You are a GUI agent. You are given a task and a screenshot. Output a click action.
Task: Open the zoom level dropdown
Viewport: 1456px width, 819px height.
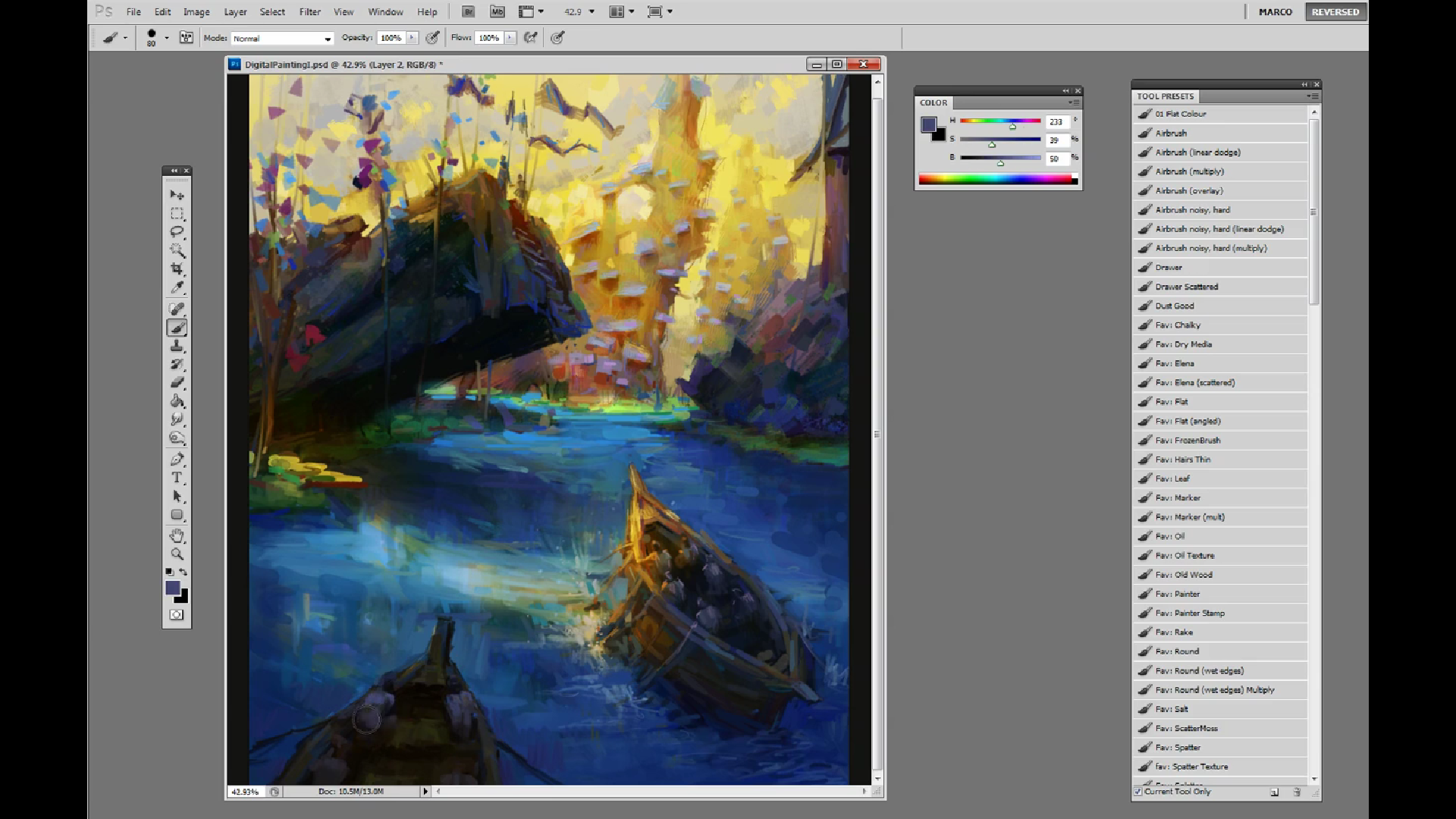click(589, 11)
